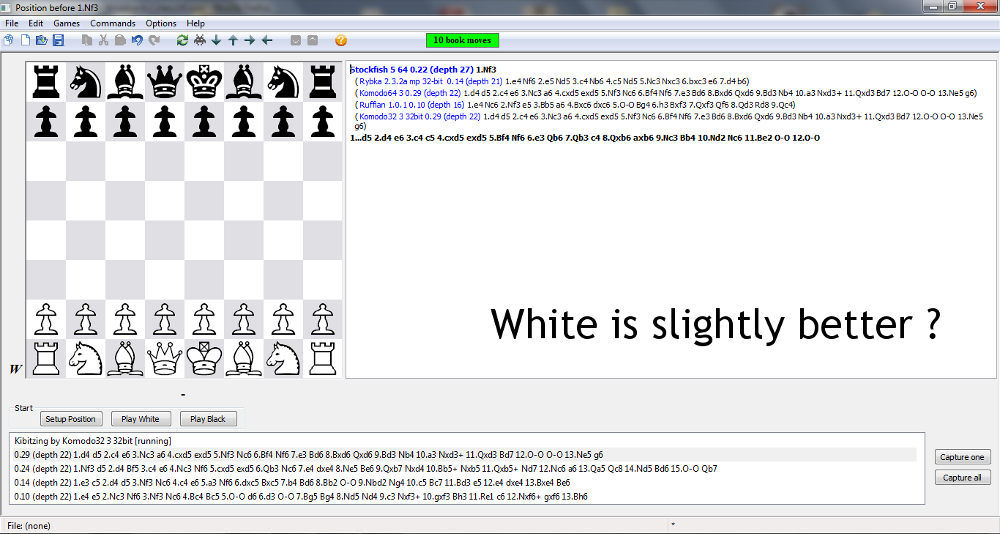
Task: Click the Cut scissors icon
Action: tap(103, 40)
